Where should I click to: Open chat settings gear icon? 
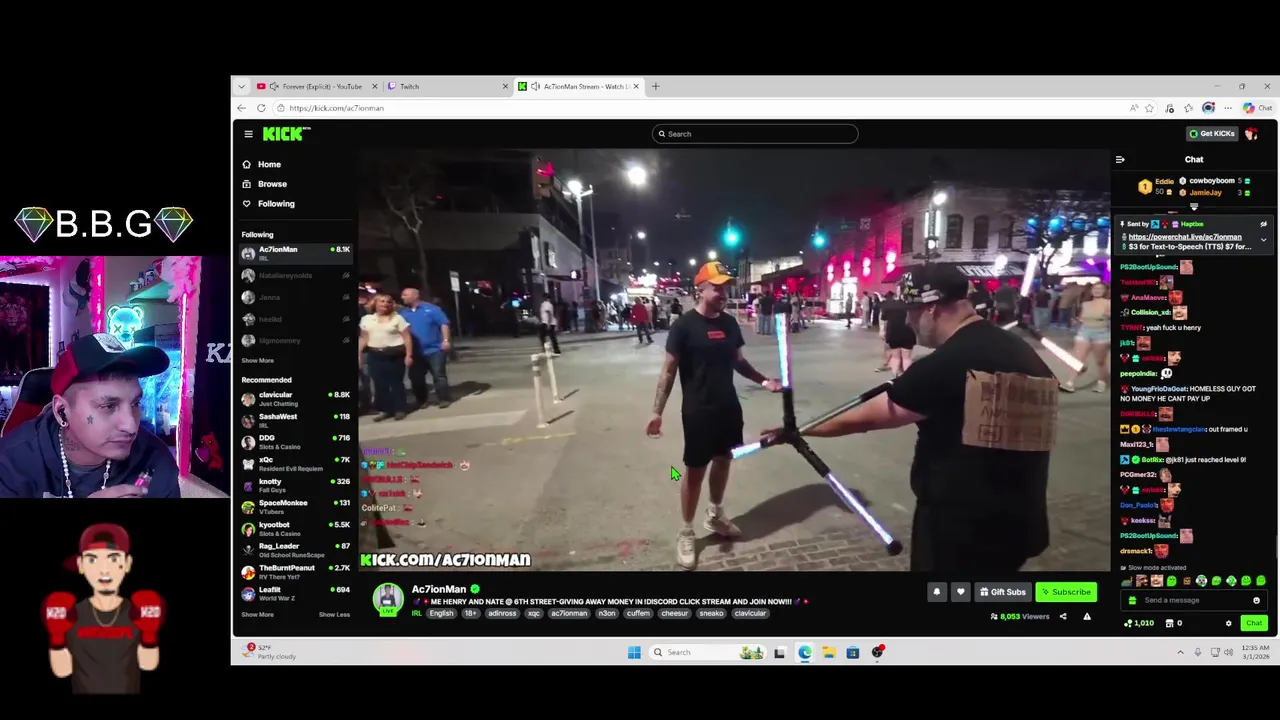click(1229, 623)
